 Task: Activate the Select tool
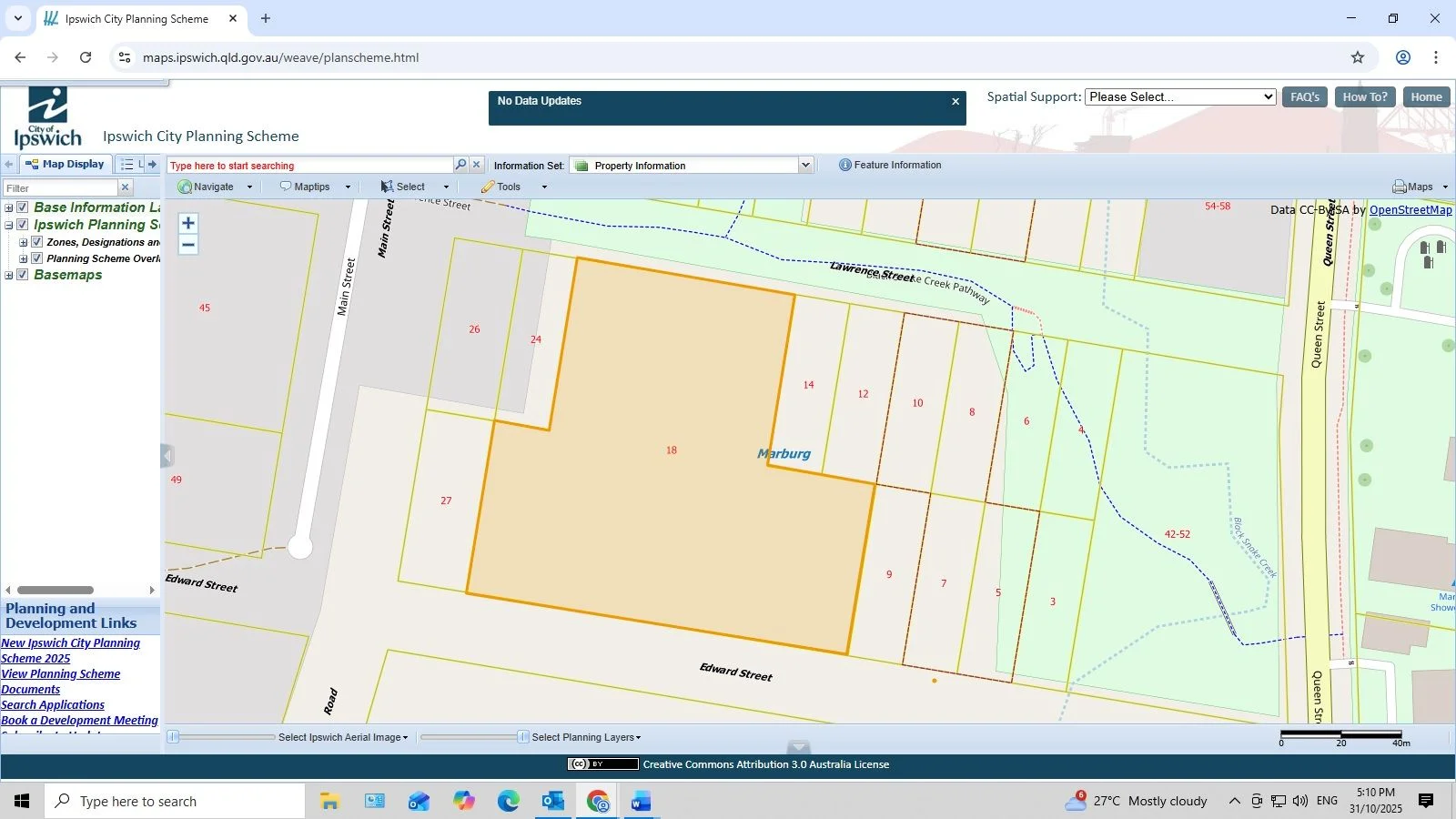tap(387, 187)
